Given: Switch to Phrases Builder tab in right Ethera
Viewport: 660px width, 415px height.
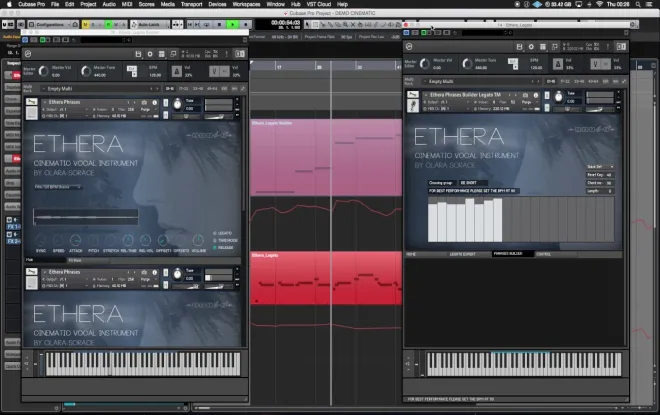Looking at the screenshot, I should pos(513,254).
